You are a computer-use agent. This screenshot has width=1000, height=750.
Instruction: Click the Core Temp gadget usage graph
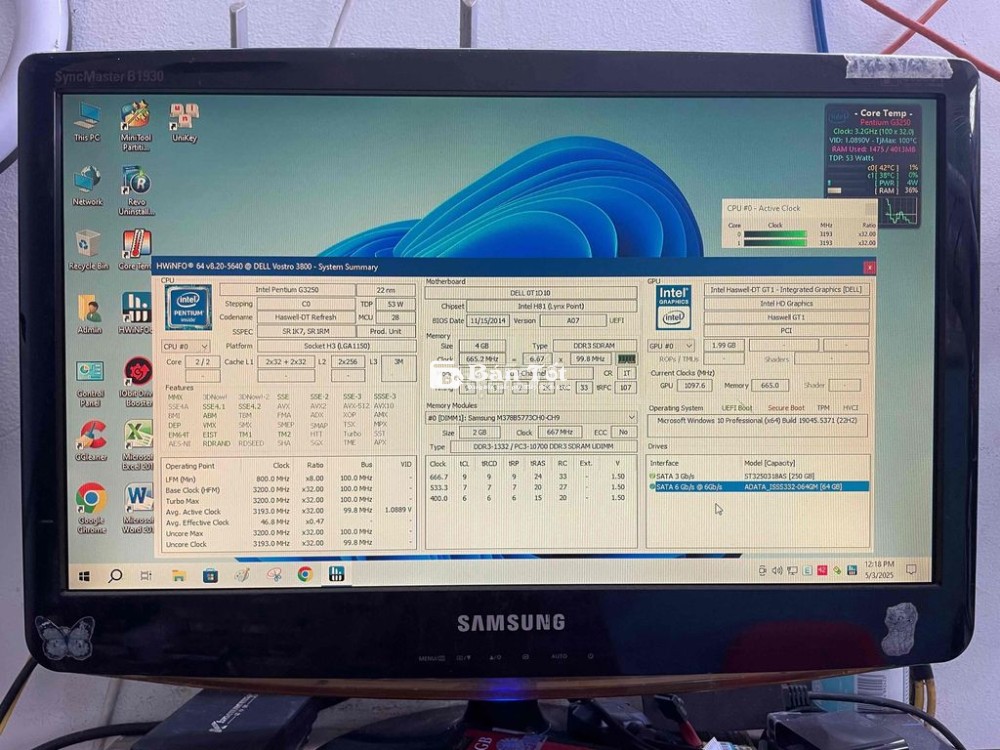(x=900, y=210)
